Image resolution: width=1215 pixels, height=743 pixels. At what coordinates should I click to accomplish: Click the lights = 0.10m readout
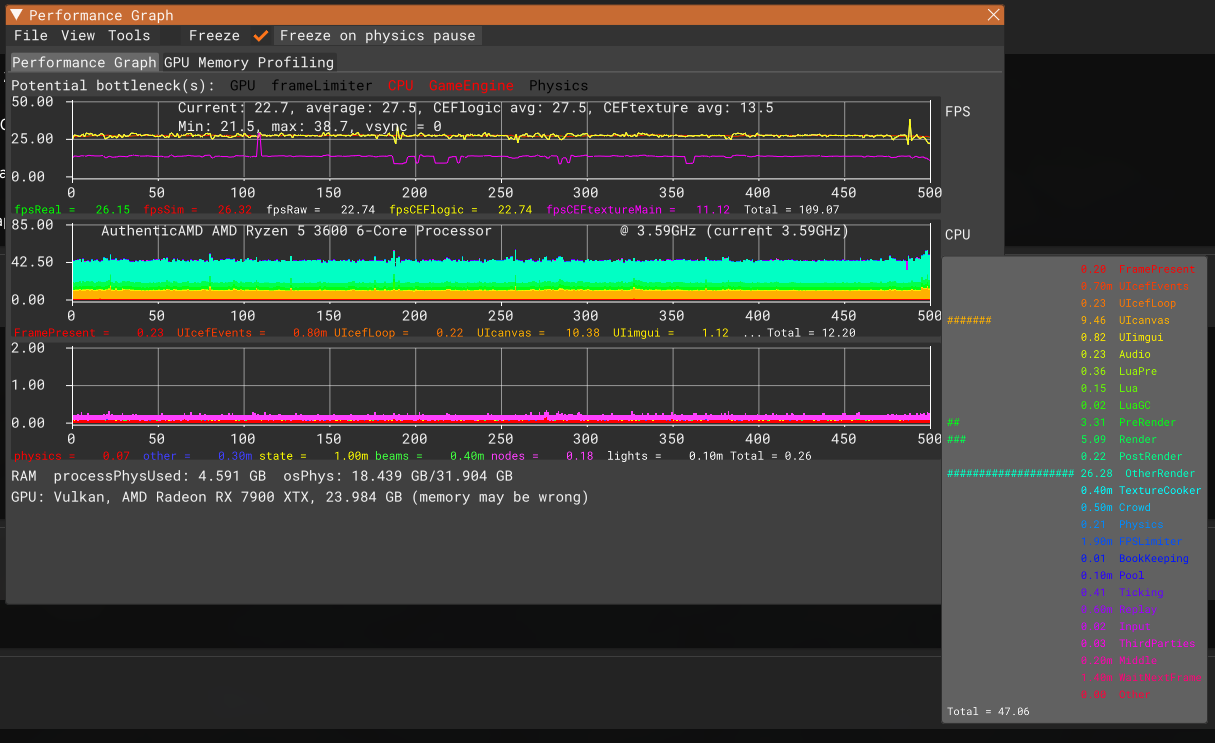point(666,456)
